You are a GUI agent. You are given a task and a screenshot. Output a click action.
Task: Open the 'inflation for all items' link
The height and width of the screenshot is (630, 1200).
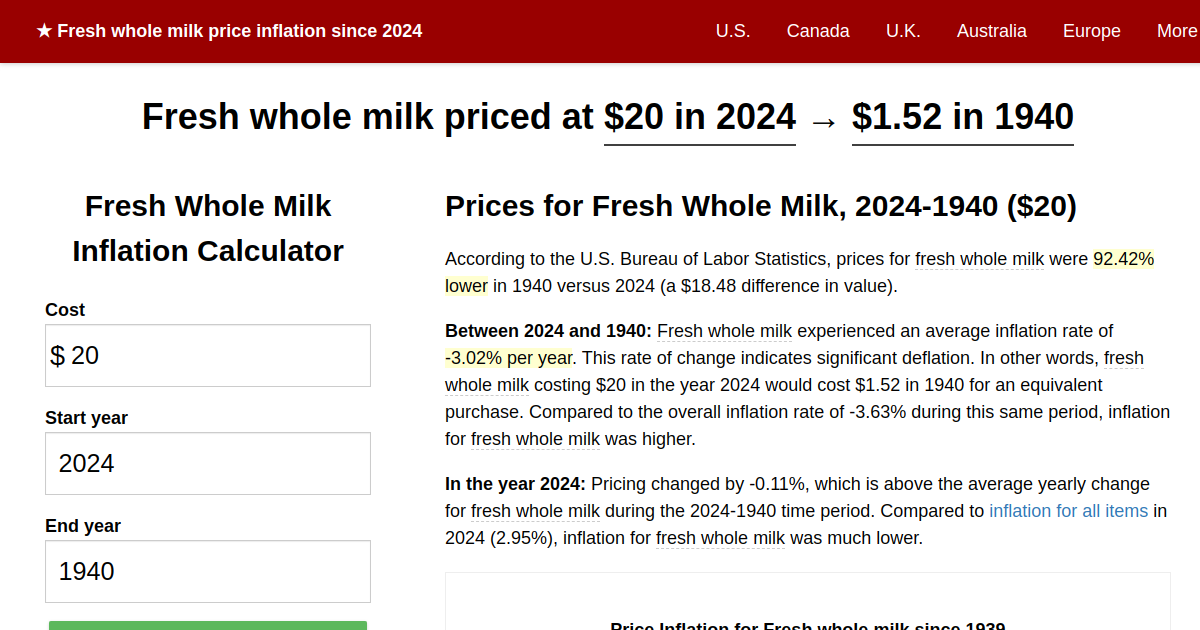tap(1068, 511)
